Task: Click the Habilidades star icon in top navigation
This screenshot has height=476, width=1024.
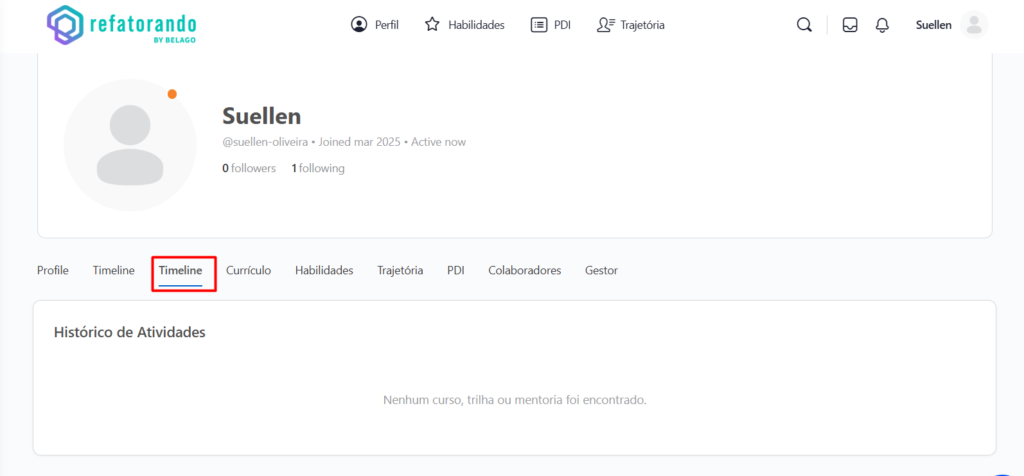Action: 432,25
